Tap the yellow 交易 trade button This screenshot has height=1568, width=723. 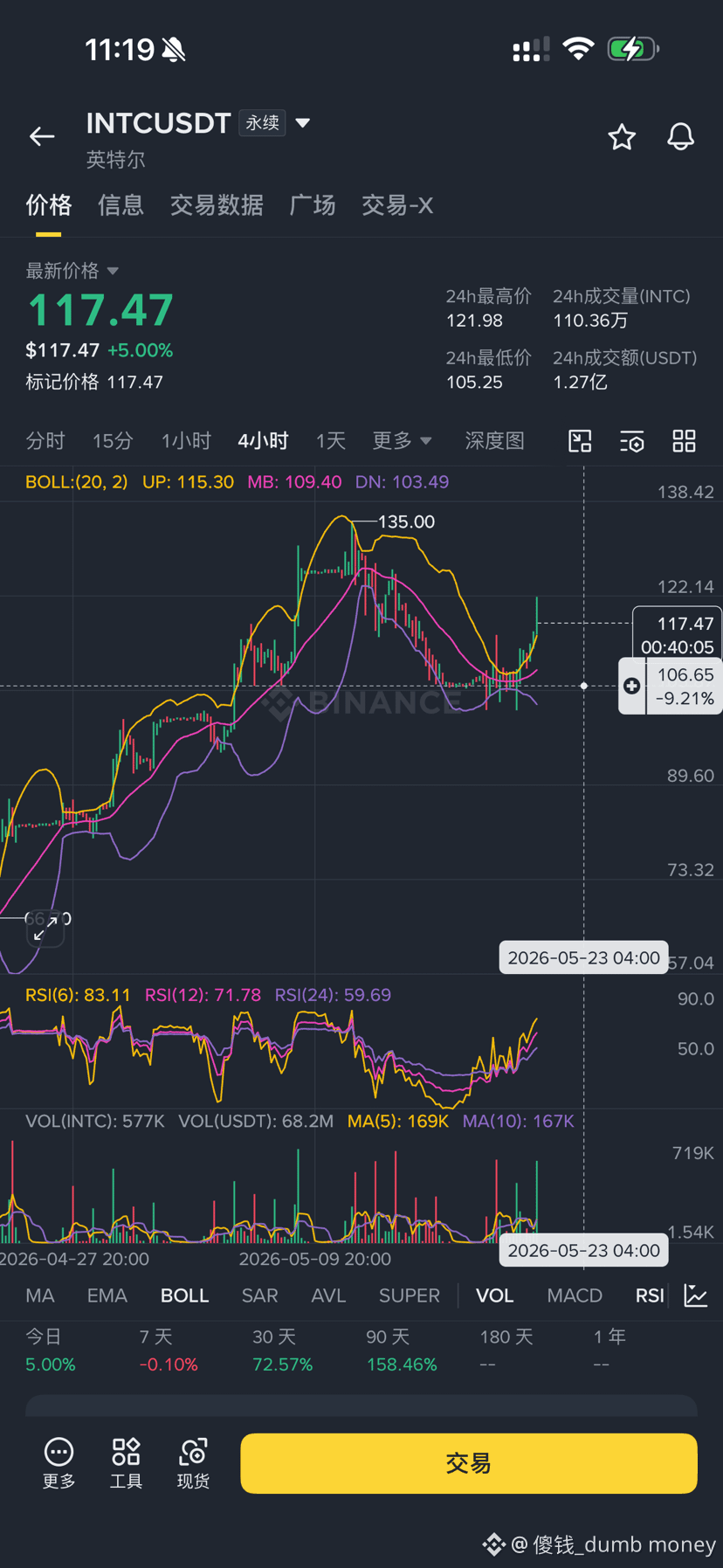(x=469, y=1463)
